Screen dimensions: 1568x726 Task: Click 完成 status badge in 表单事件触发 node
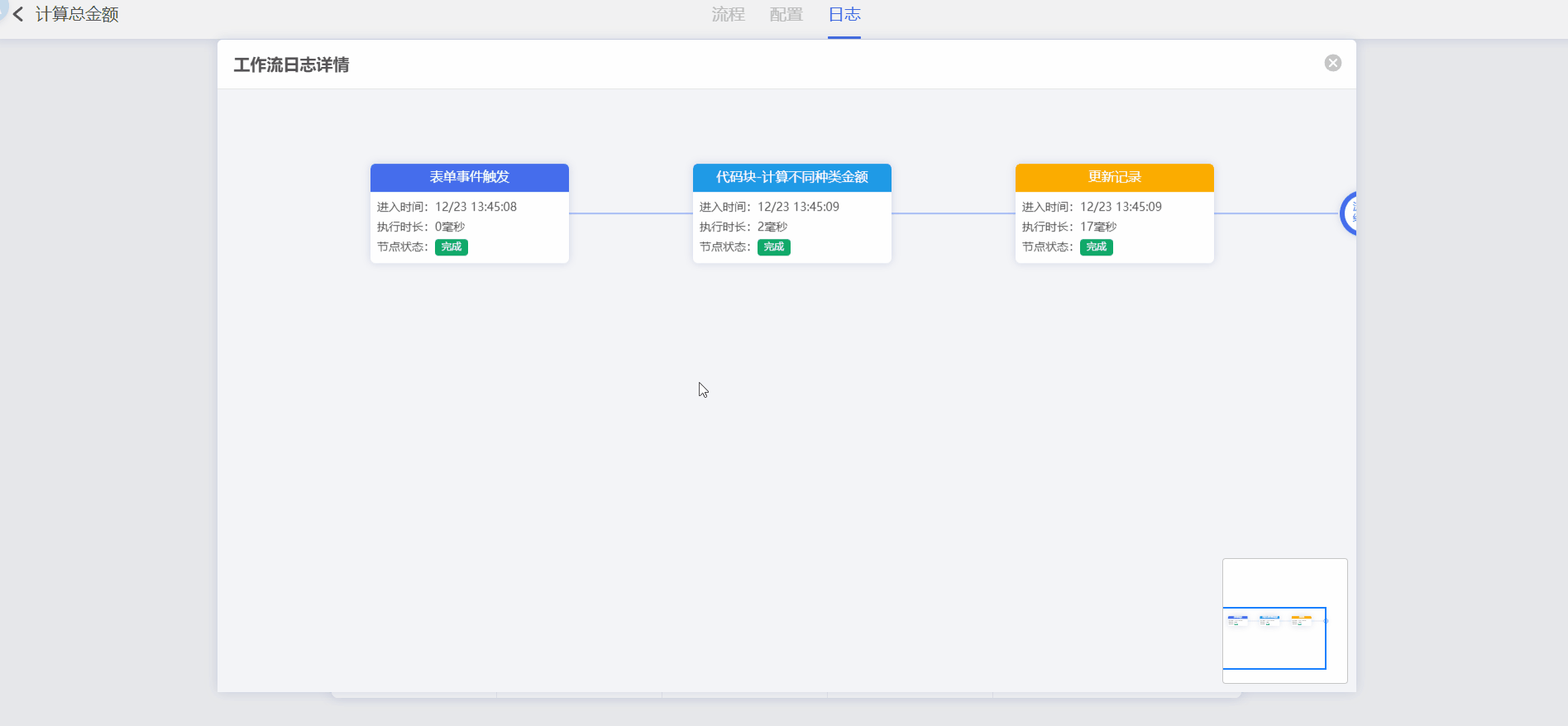452,247
